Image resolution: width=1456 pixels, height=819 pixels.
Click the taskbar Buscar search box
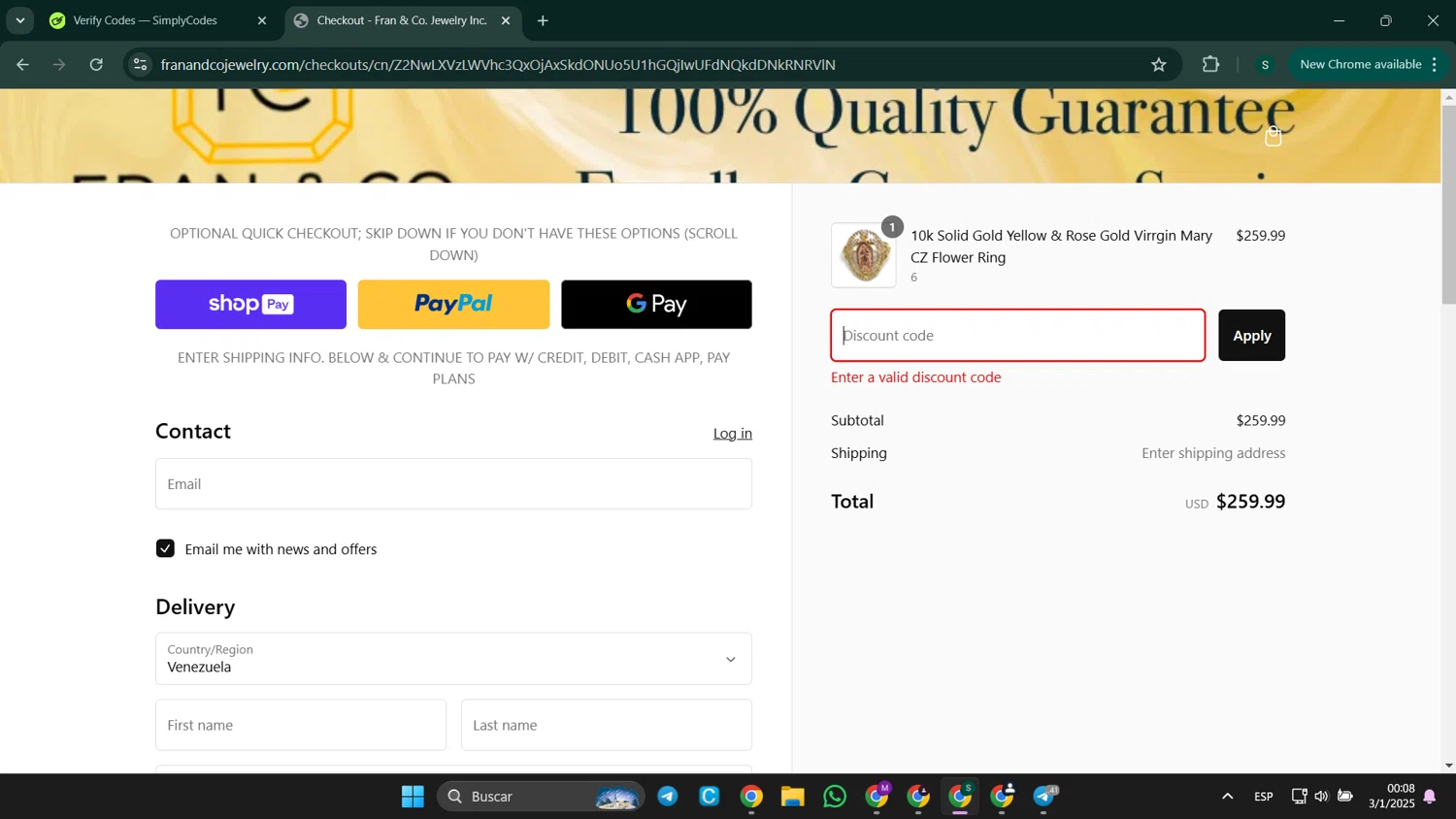(x=541, y=797)
